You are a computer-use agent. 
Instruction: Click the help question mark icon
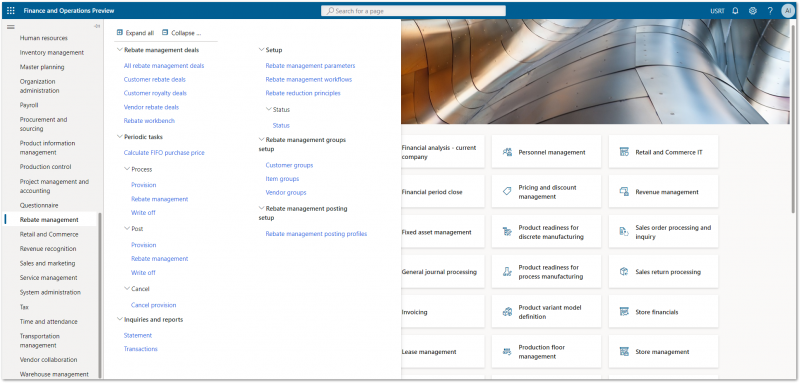point(770,11)
